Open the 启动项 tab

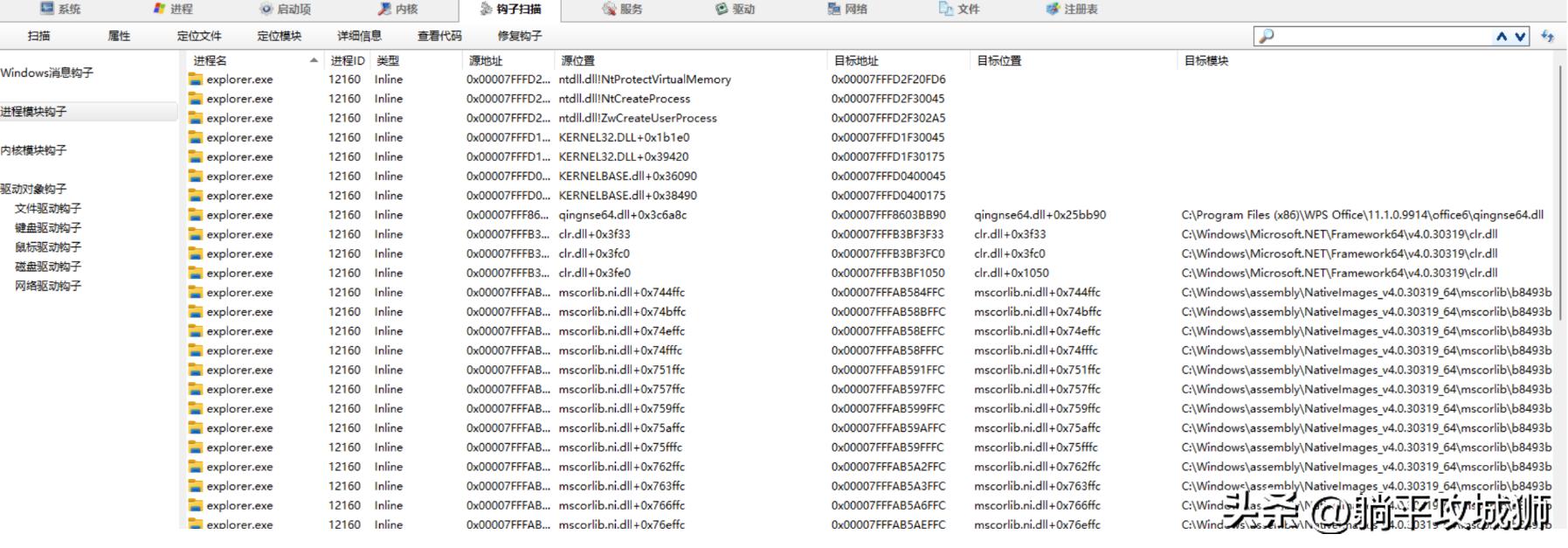tap(285, 9)
